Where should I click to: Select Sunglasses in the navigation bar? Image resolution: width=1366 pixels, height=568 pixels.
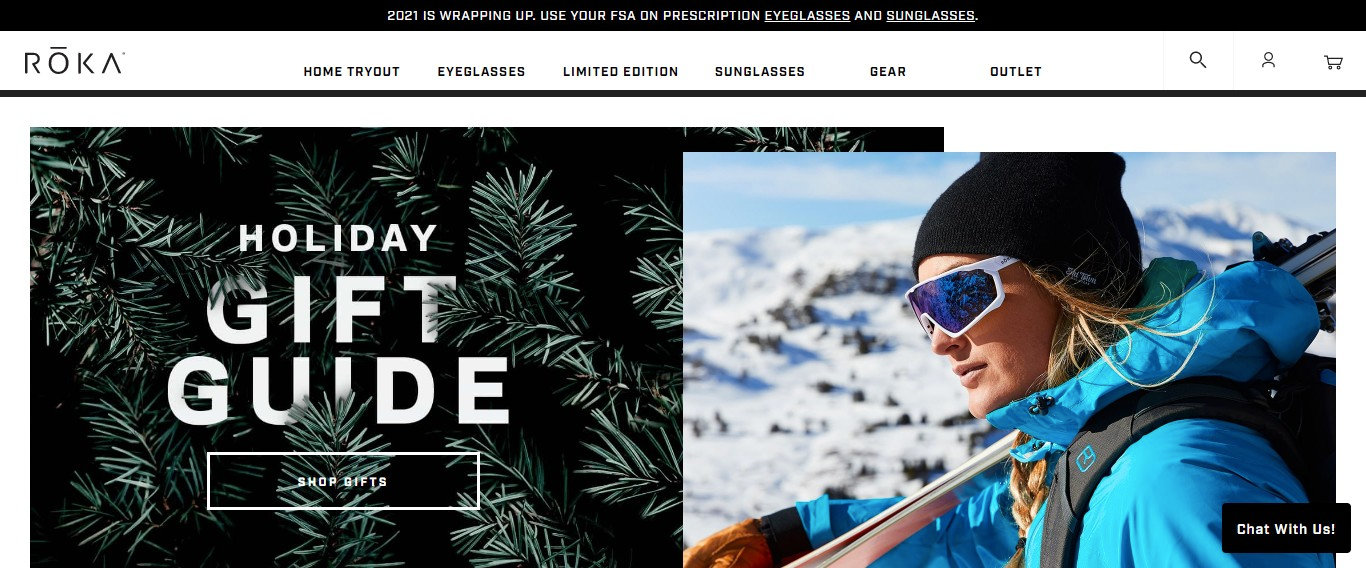[759, 72]
